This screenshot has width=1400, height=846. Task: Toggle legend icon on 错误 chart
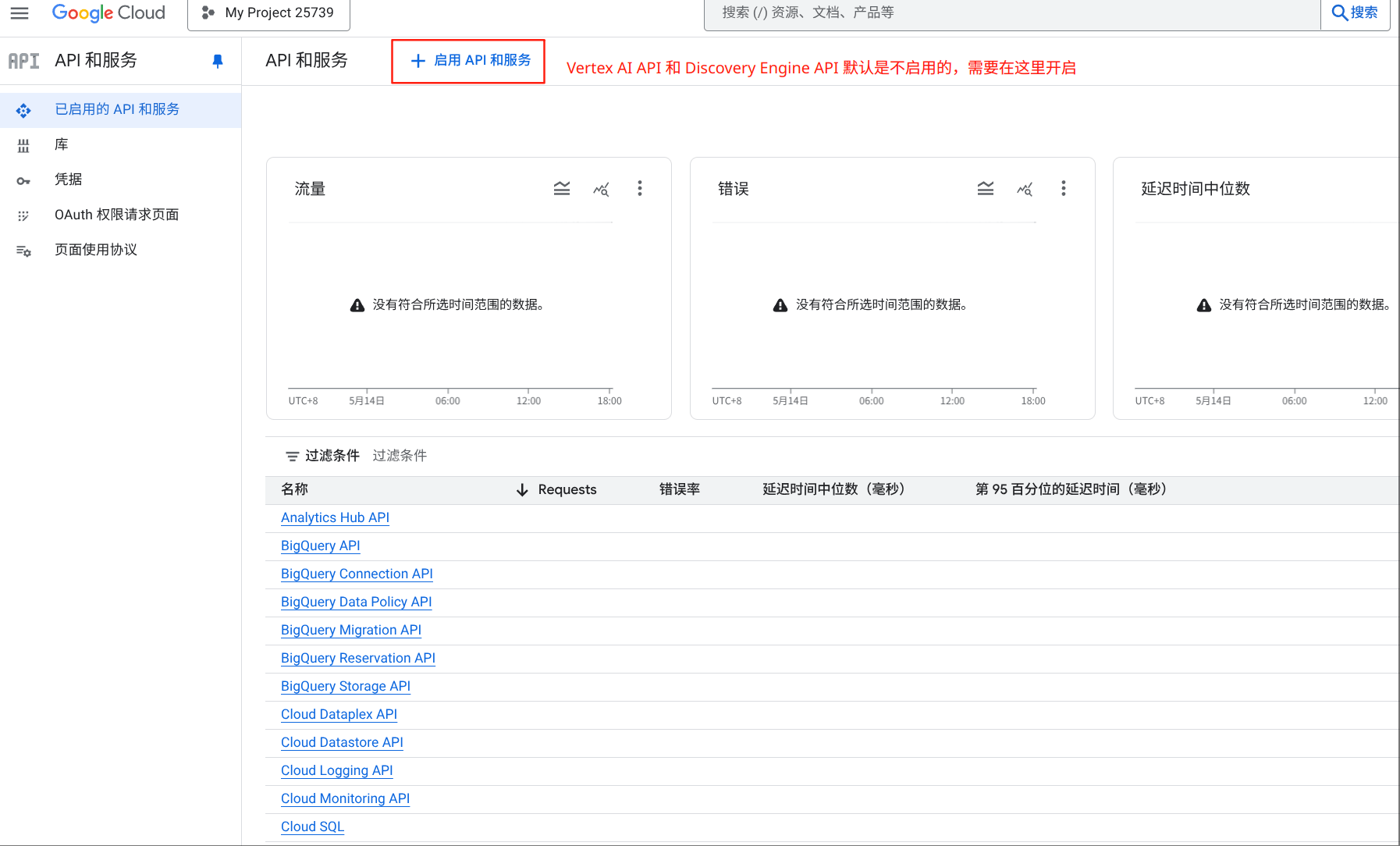[986, 189]
